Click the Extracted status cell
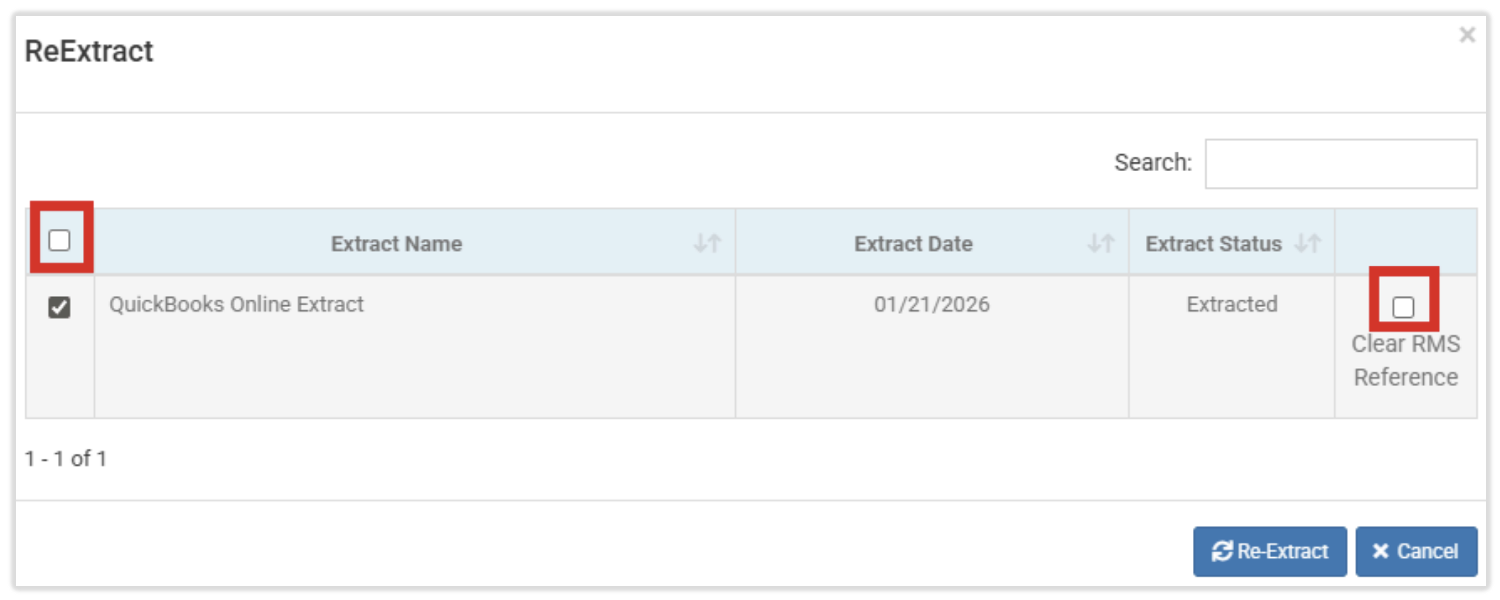The height and width of the screenshot is (600, 1500). (x=1231, y=304)
